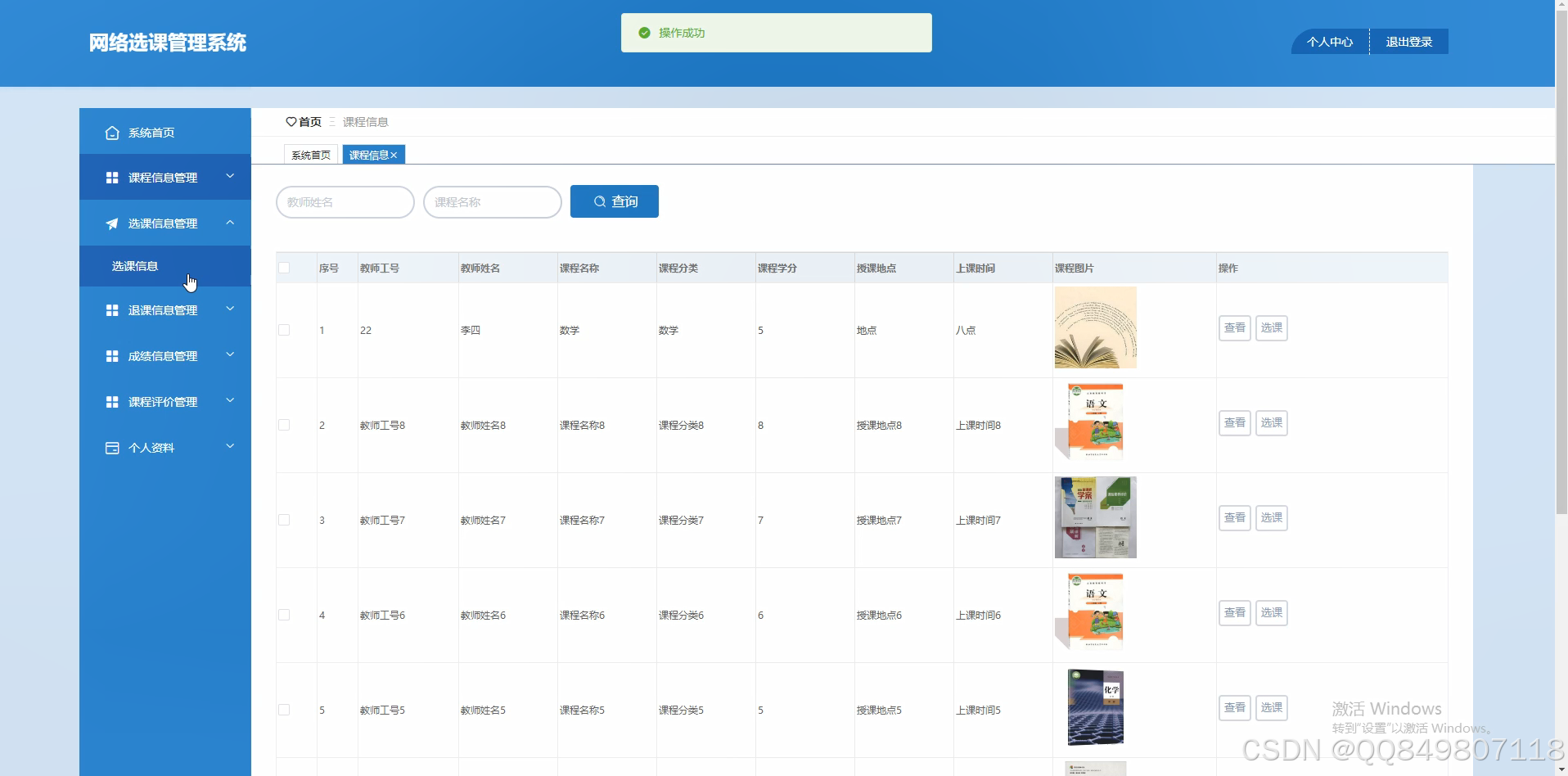
Task: Click the 课程信息管理 grid icon
Action: click(112, 178)
